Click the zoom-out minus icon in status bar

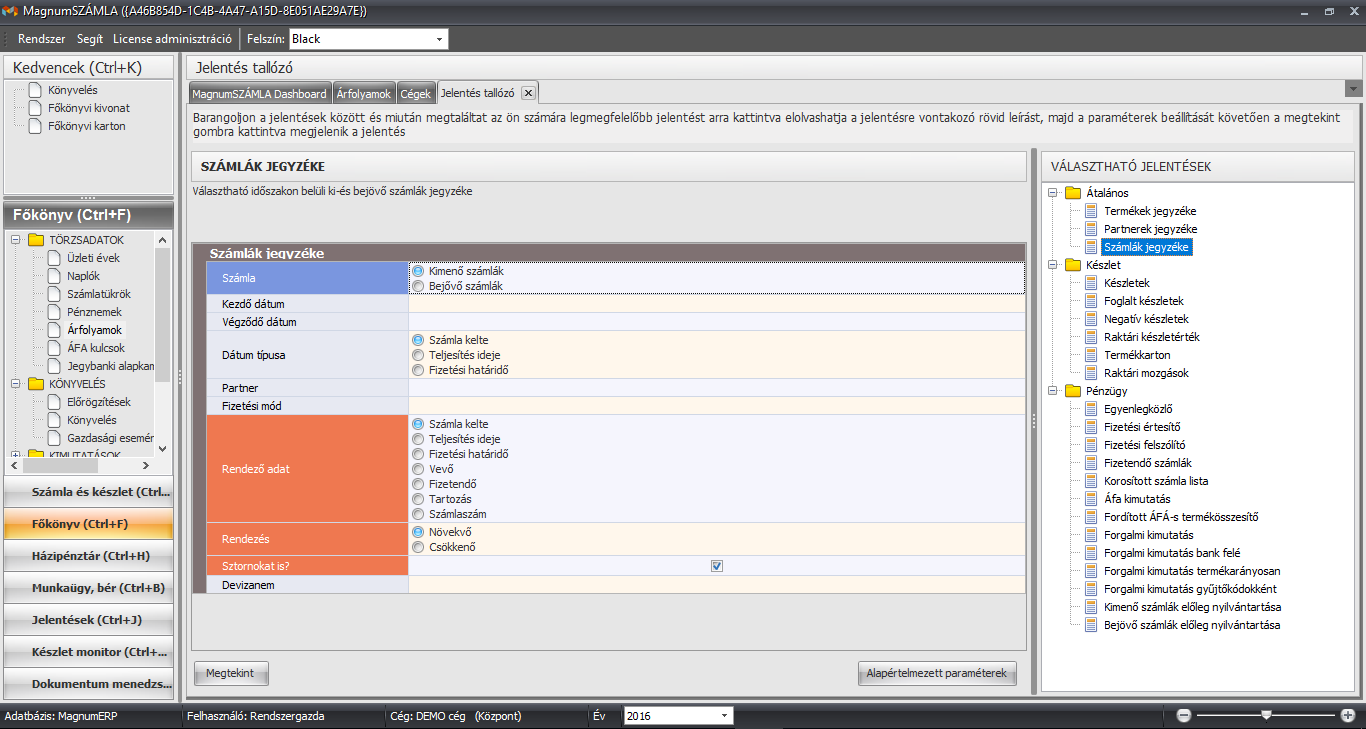1184,715
